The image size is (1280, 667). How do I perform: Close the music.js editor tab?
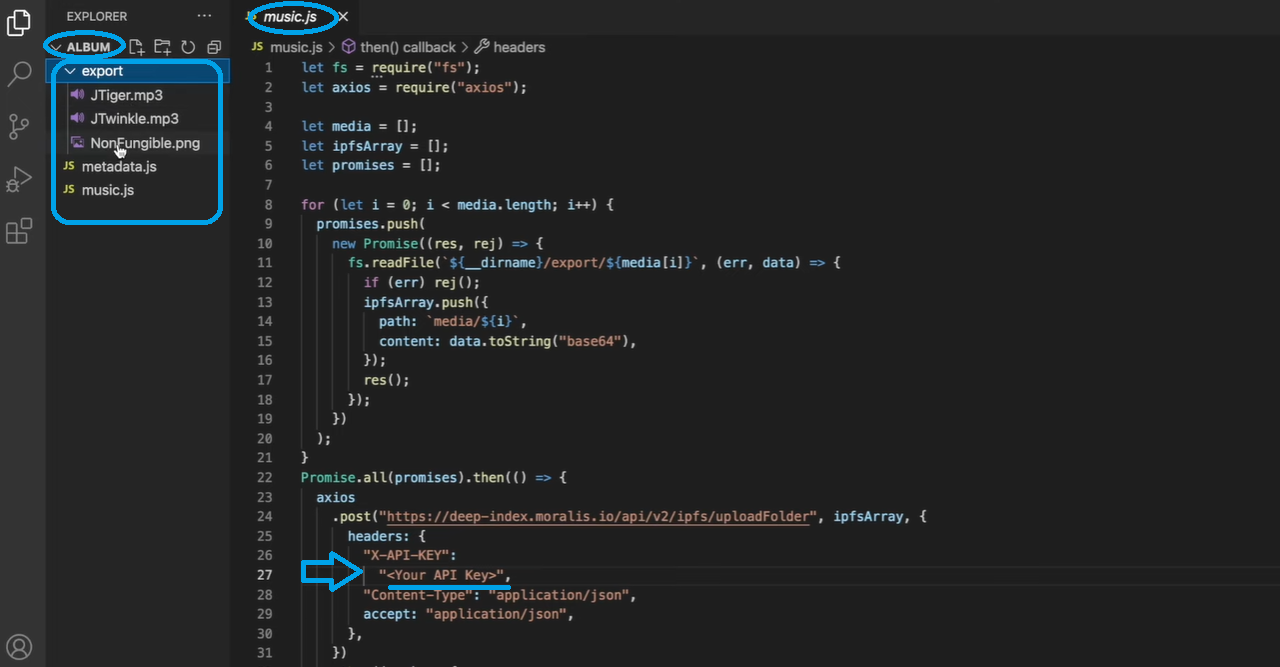tap(343, 17)
